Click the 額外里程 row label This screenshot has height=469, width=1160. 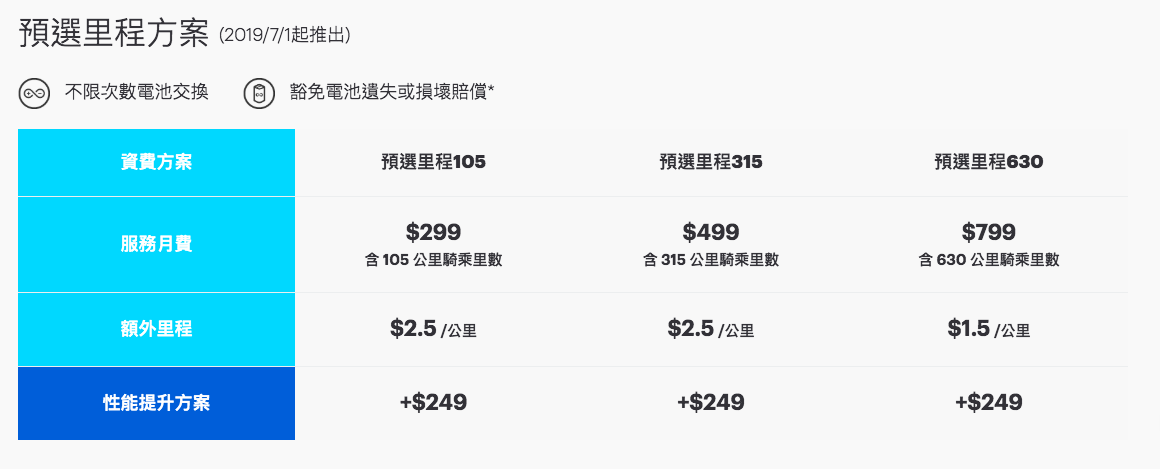(x=156, y=329)
